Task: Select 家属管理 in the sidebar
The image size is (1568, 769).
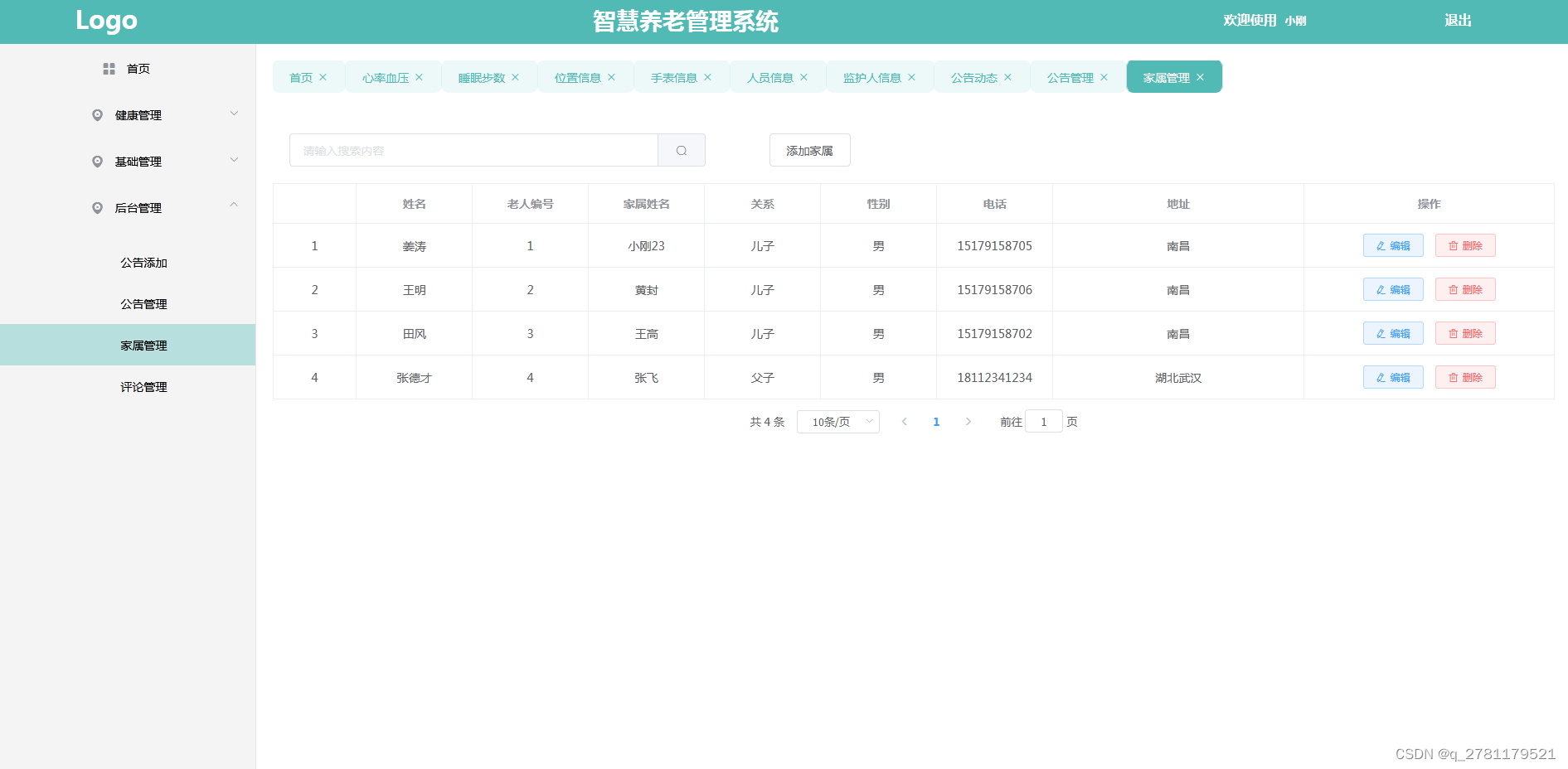Action: coord(128,345)
